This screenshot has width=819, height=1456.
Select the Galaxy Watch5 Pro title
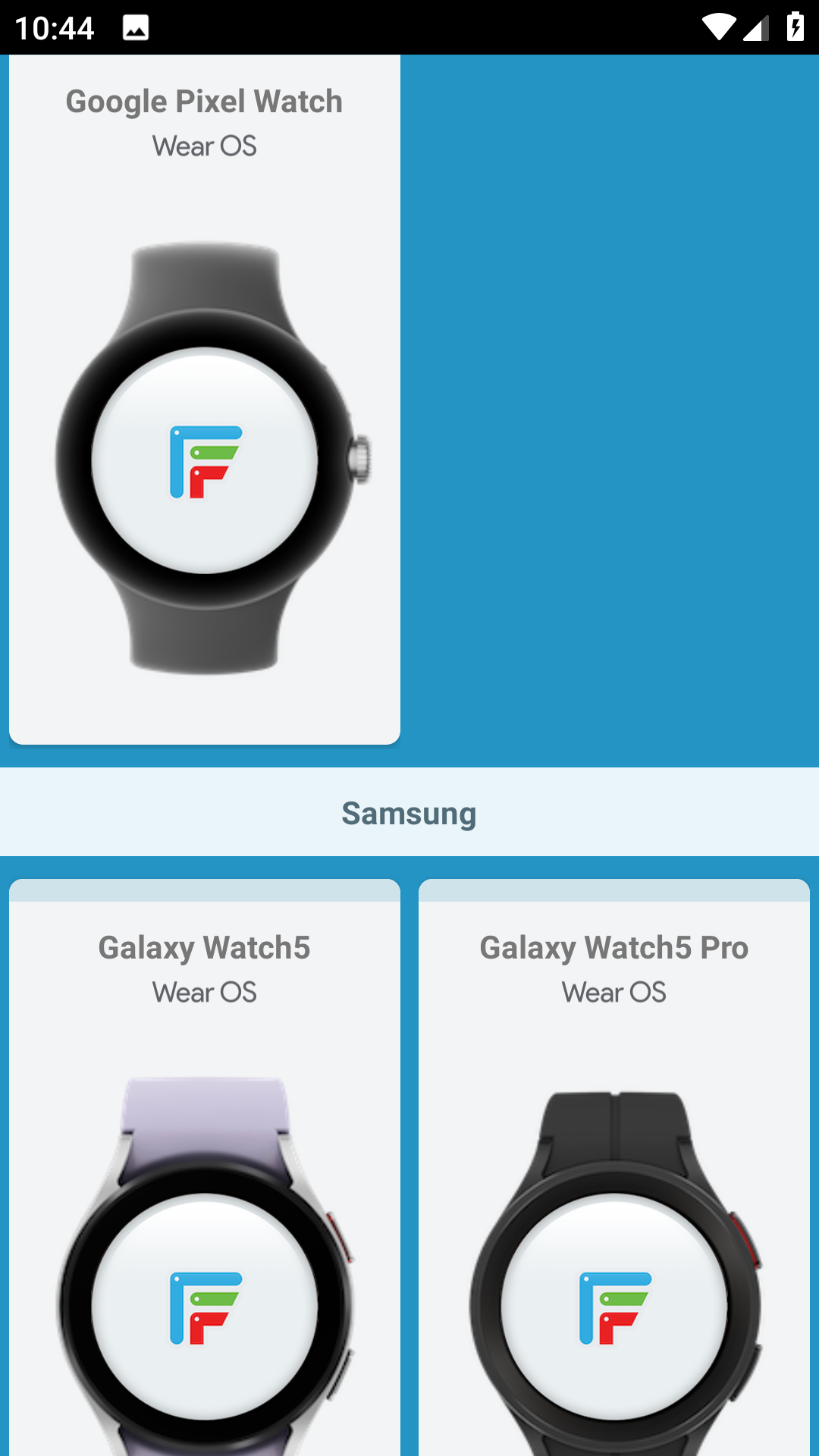614,948
